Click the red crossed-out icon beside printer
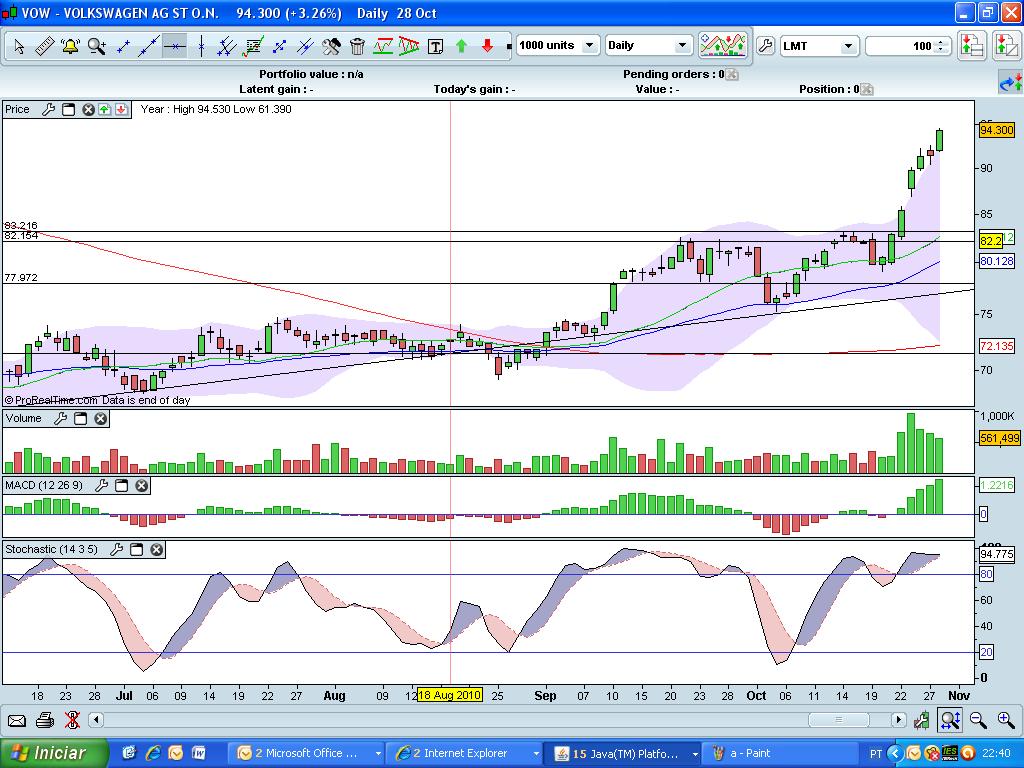 pos(72,720)
